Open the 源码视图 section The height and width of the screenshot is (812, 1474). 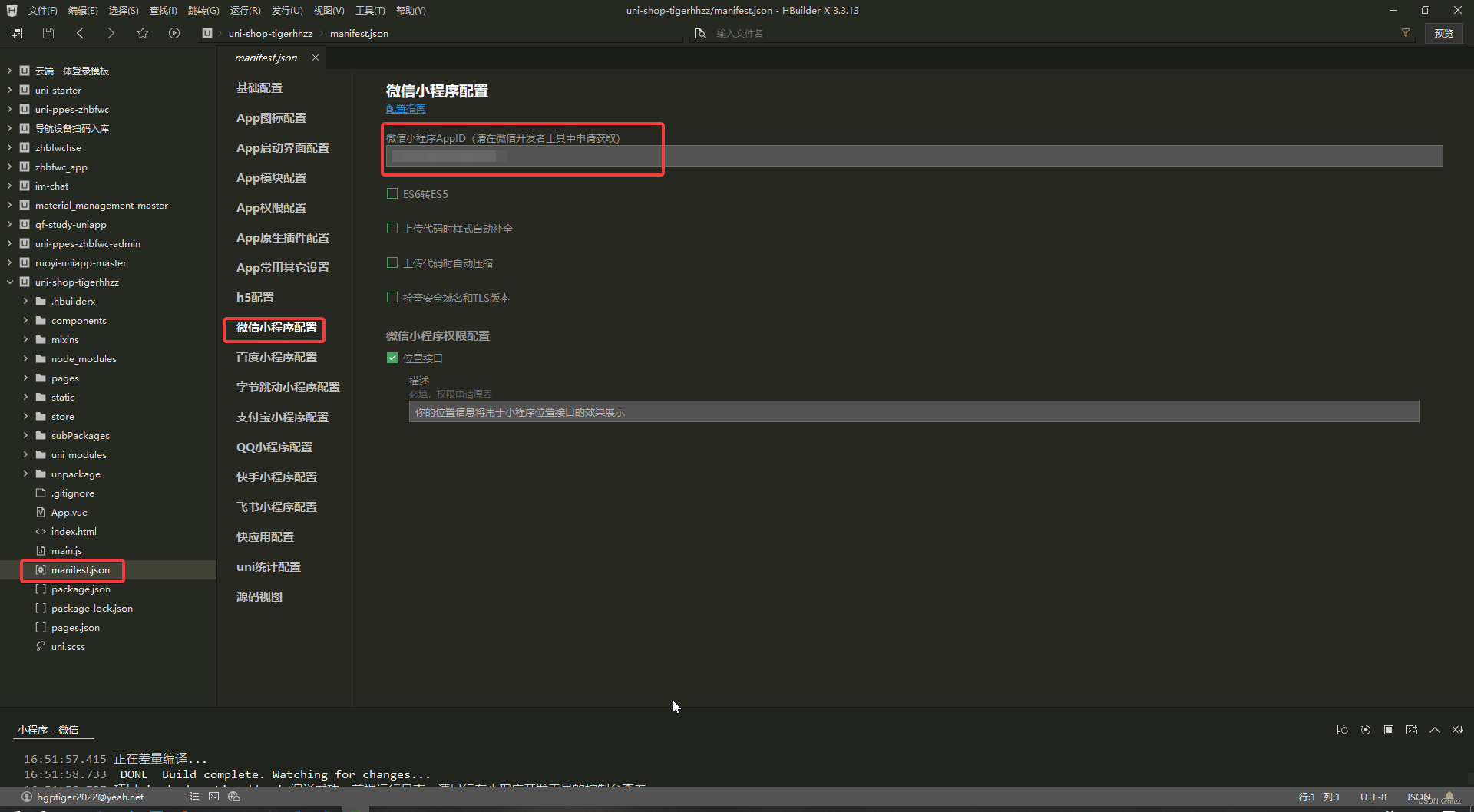259,596
